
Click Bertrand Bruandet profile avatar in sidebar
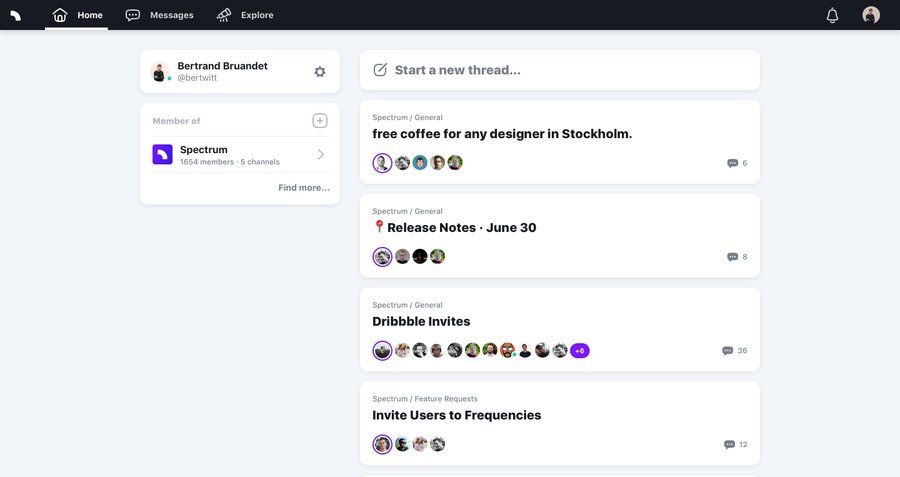(159, 72)
